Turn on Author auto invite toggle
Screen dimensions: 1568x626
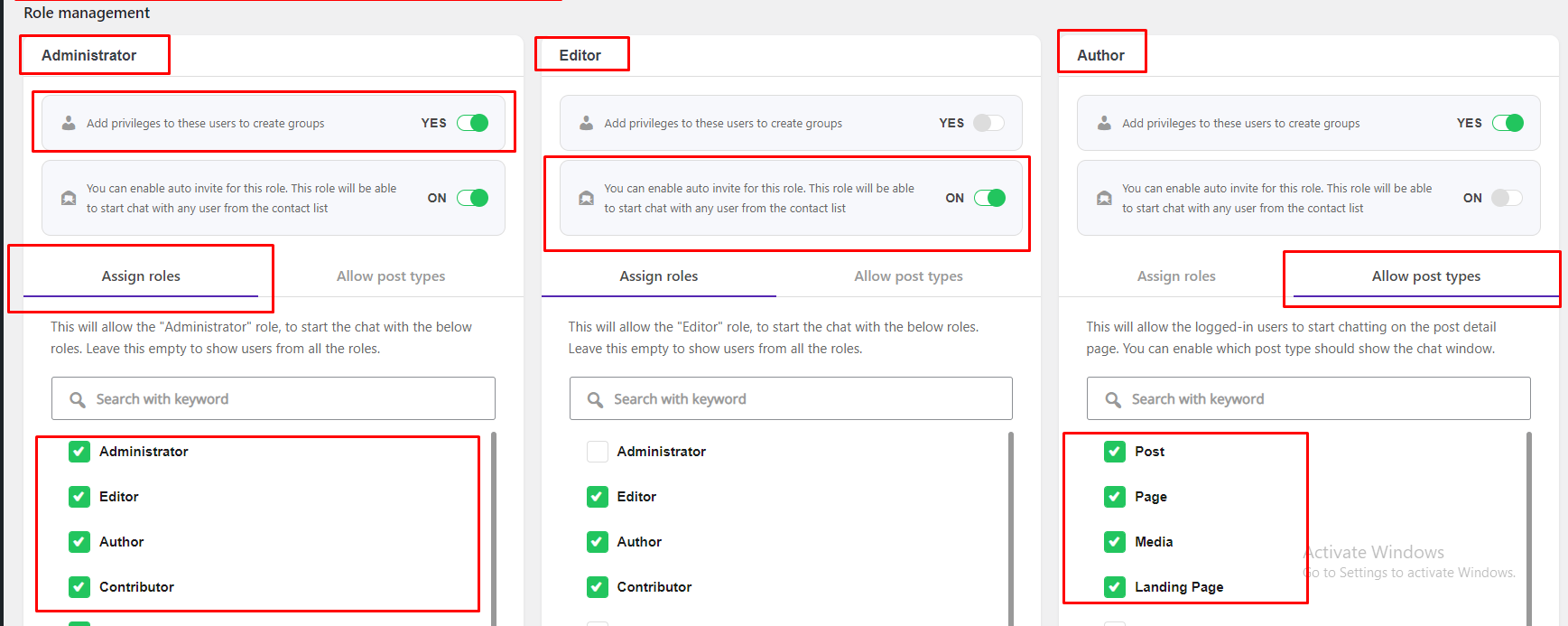coord(1506,198)
